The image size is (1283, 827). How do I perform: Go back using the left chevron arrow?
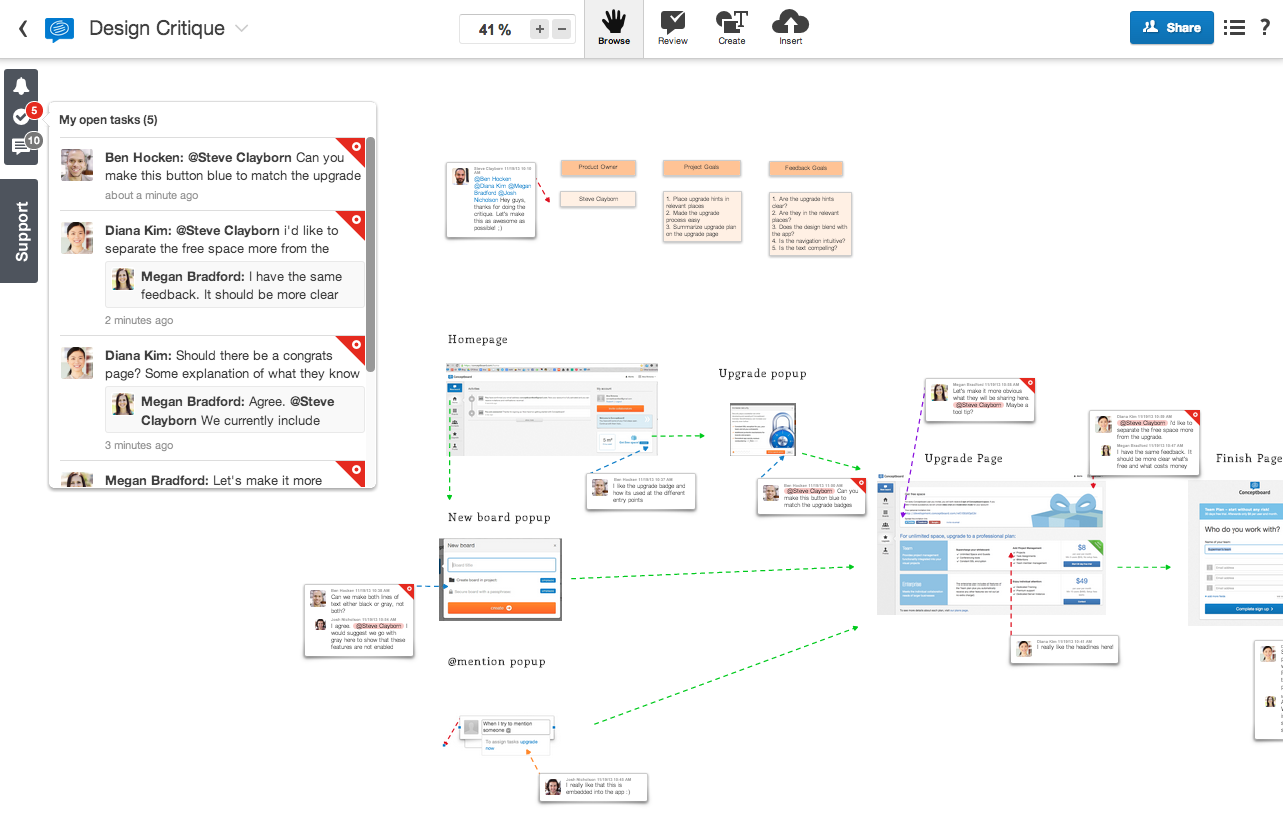point(23,29)
